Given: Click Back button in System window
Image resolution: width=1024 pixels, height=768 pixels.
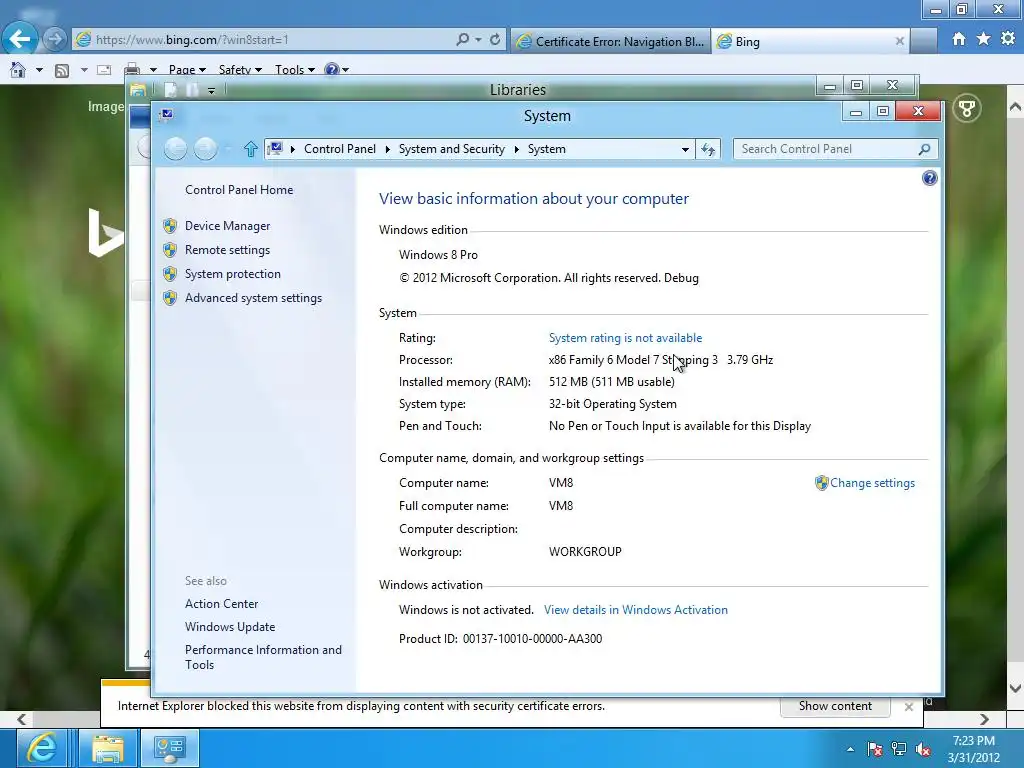Looking at the screenshot, I should pos(175,150).
